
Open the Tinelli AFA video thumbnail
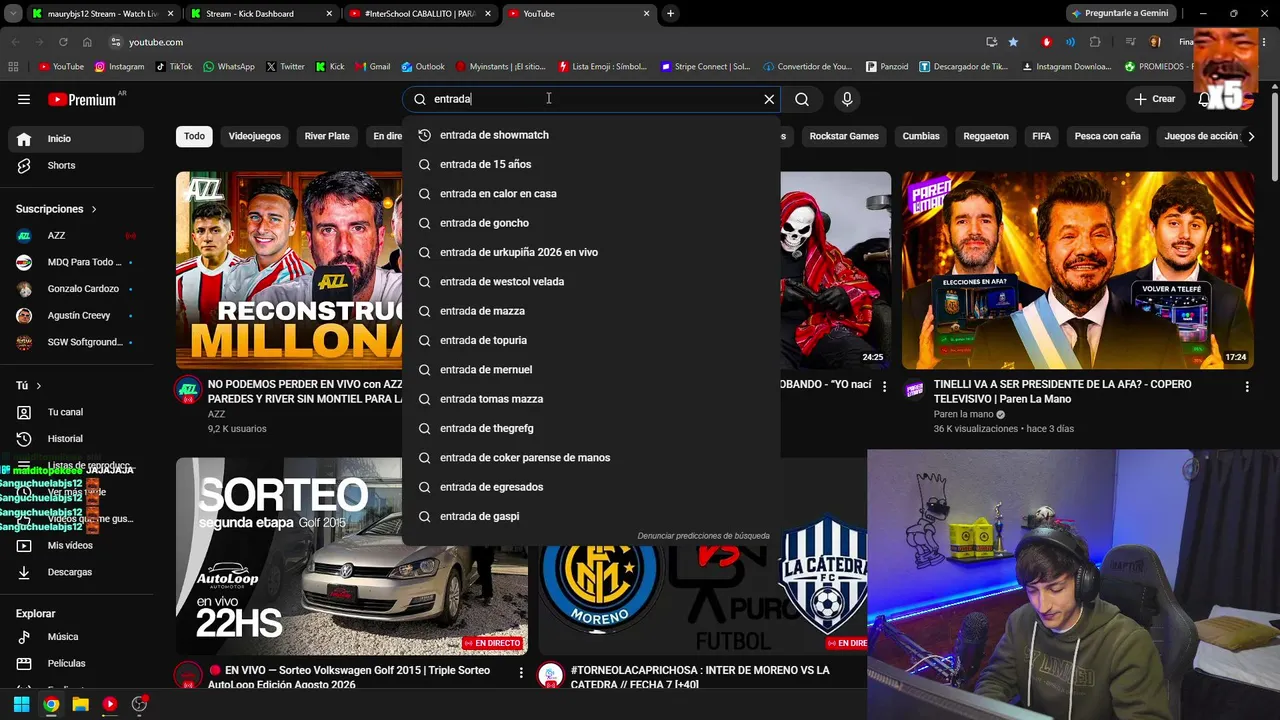[x=1078, y=270]
